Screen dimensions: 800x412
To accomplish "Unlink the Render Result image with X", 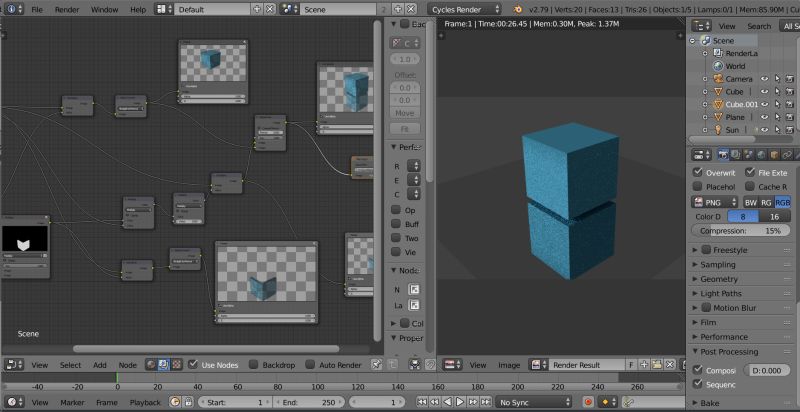I will (x=669, y=365).
